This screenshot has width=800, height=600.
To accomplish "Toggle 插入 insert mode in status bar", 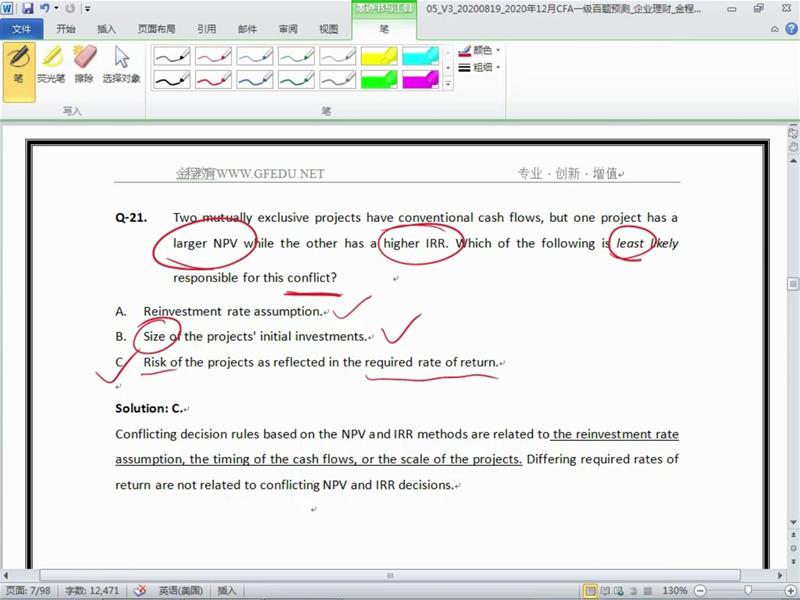I will 227,591.
